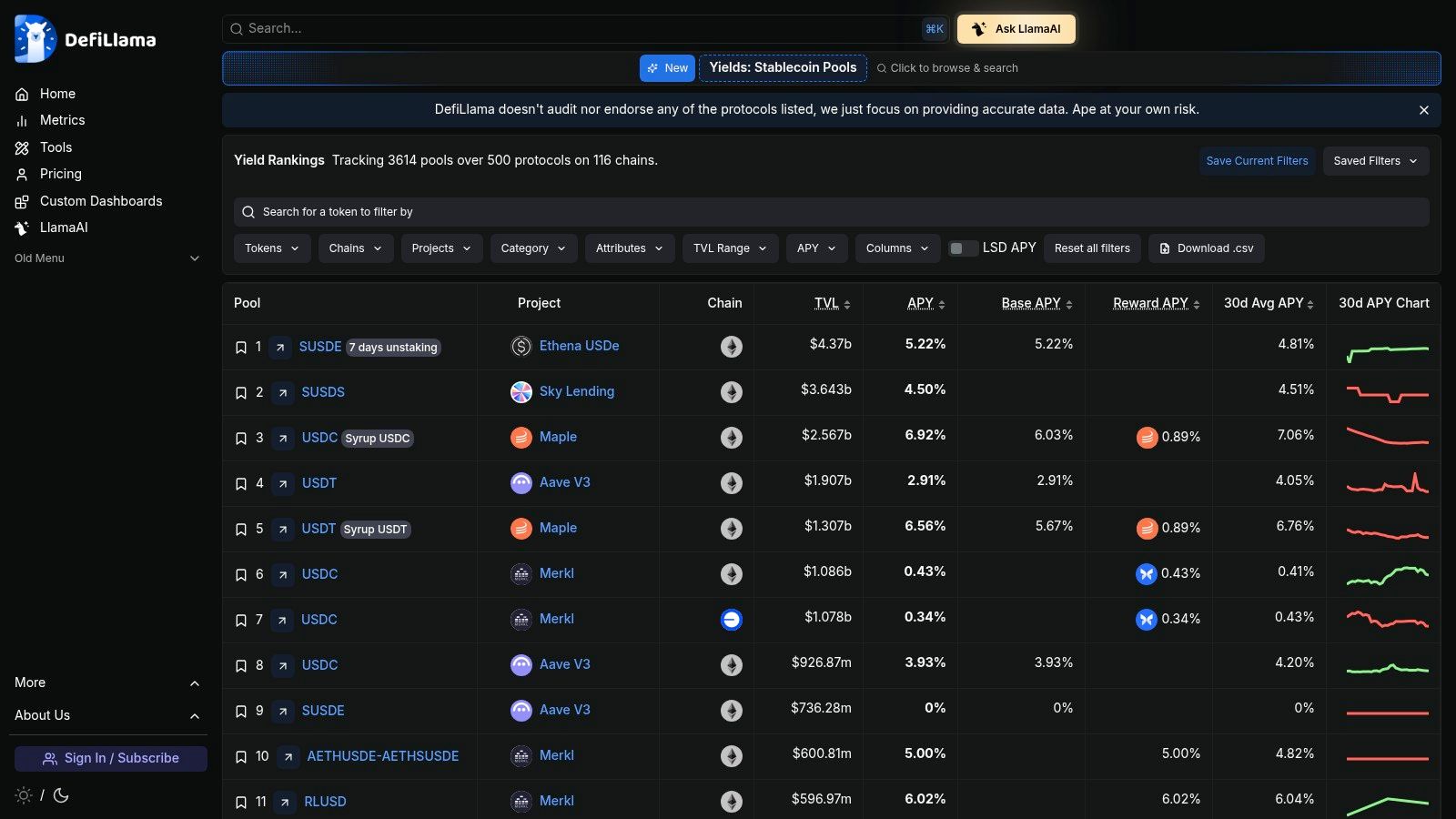Dismiss the risk disclaimer banner

1423,110
